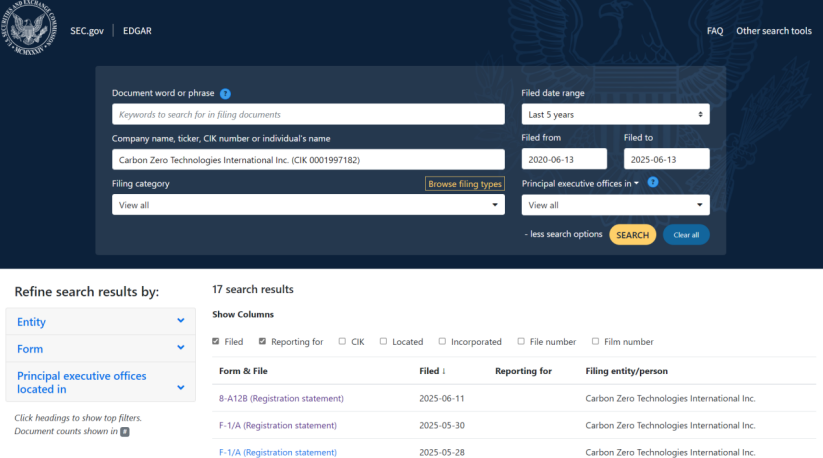Click the document counts badge icon
The width and height of the screenshot is (823, 458).
coord(124,432)
